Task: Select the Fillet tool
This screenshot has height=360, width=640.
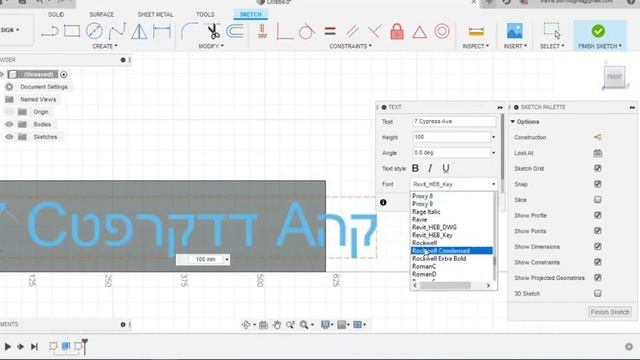Action: click(x=189, y=31)
